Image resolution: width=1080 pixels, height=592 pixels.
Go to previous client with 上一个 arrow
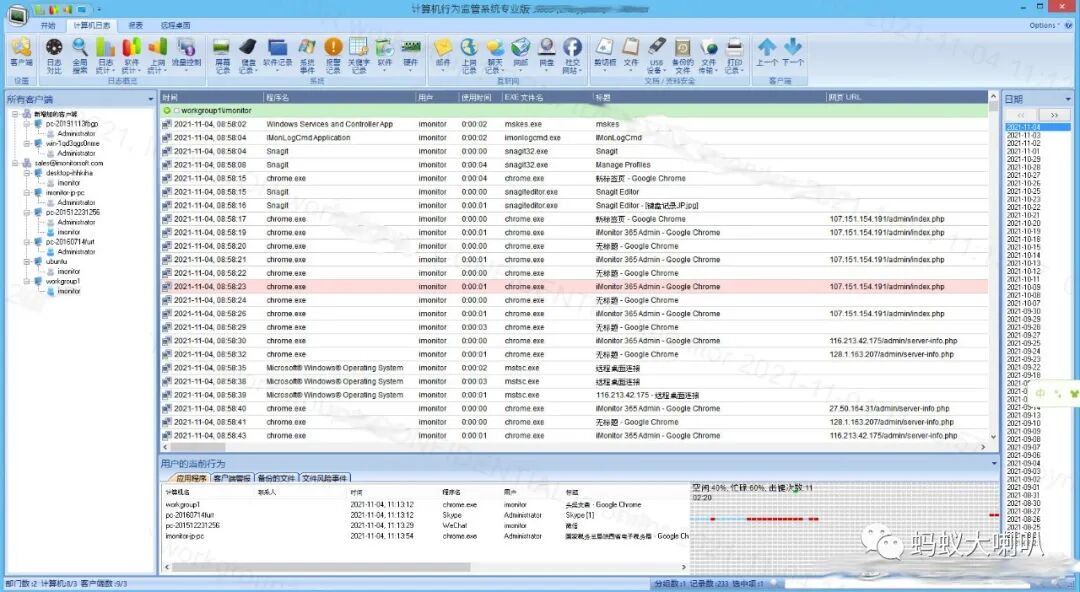point(767,52)
